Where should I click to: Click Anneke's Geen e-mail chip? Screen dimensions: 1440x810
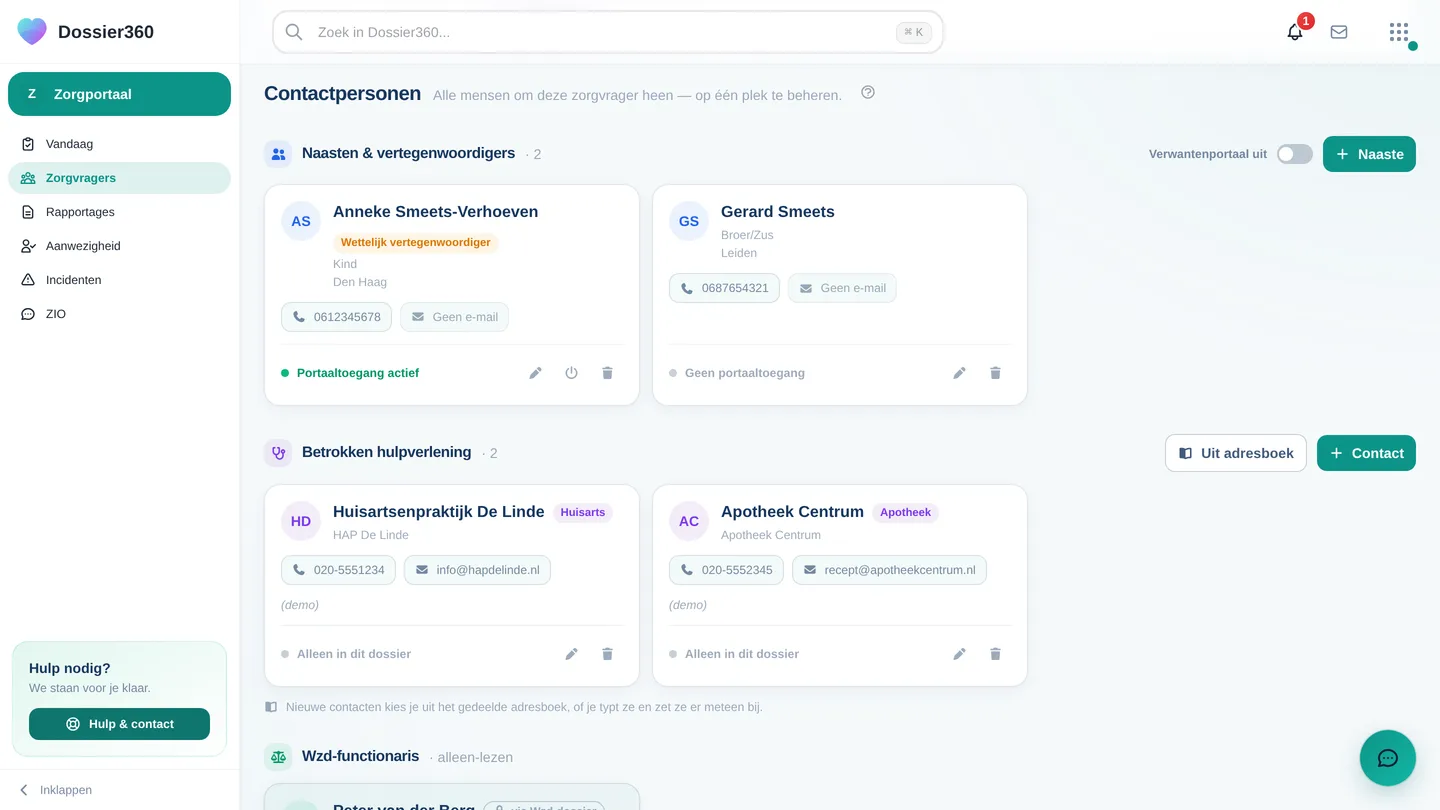click(454, 317)
